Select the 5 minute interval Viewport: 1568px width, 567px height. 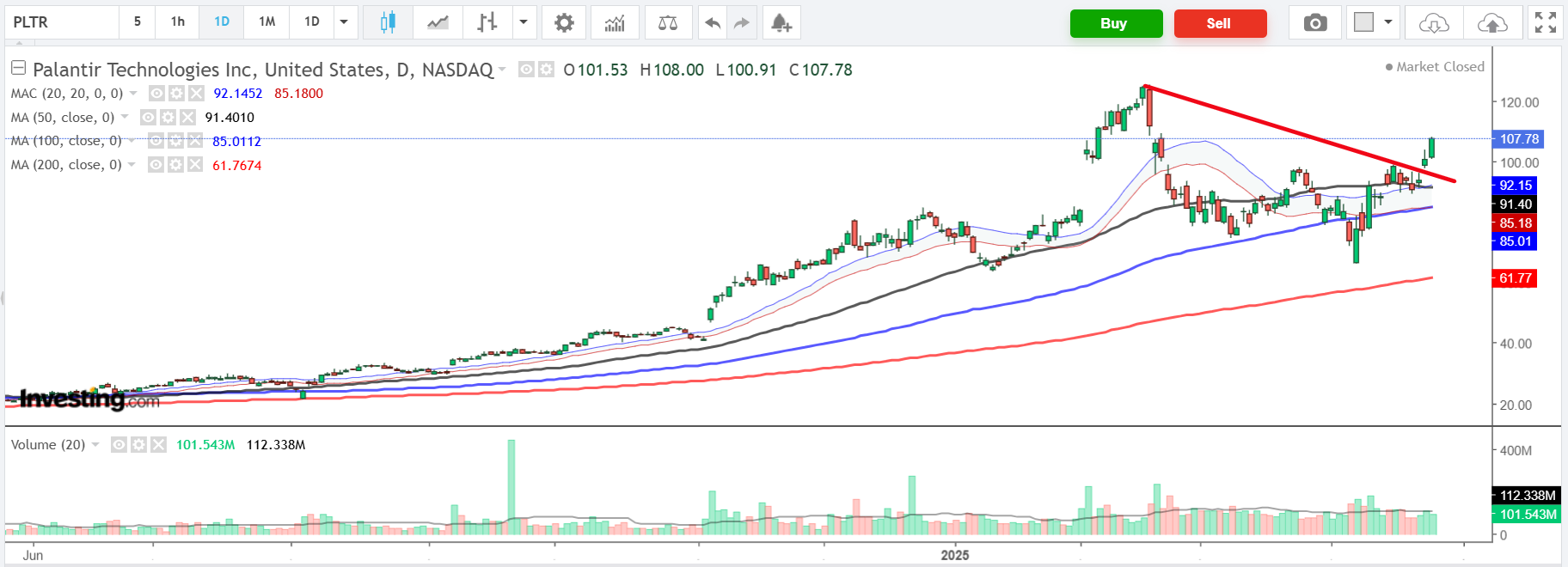[x=137, y=22]
